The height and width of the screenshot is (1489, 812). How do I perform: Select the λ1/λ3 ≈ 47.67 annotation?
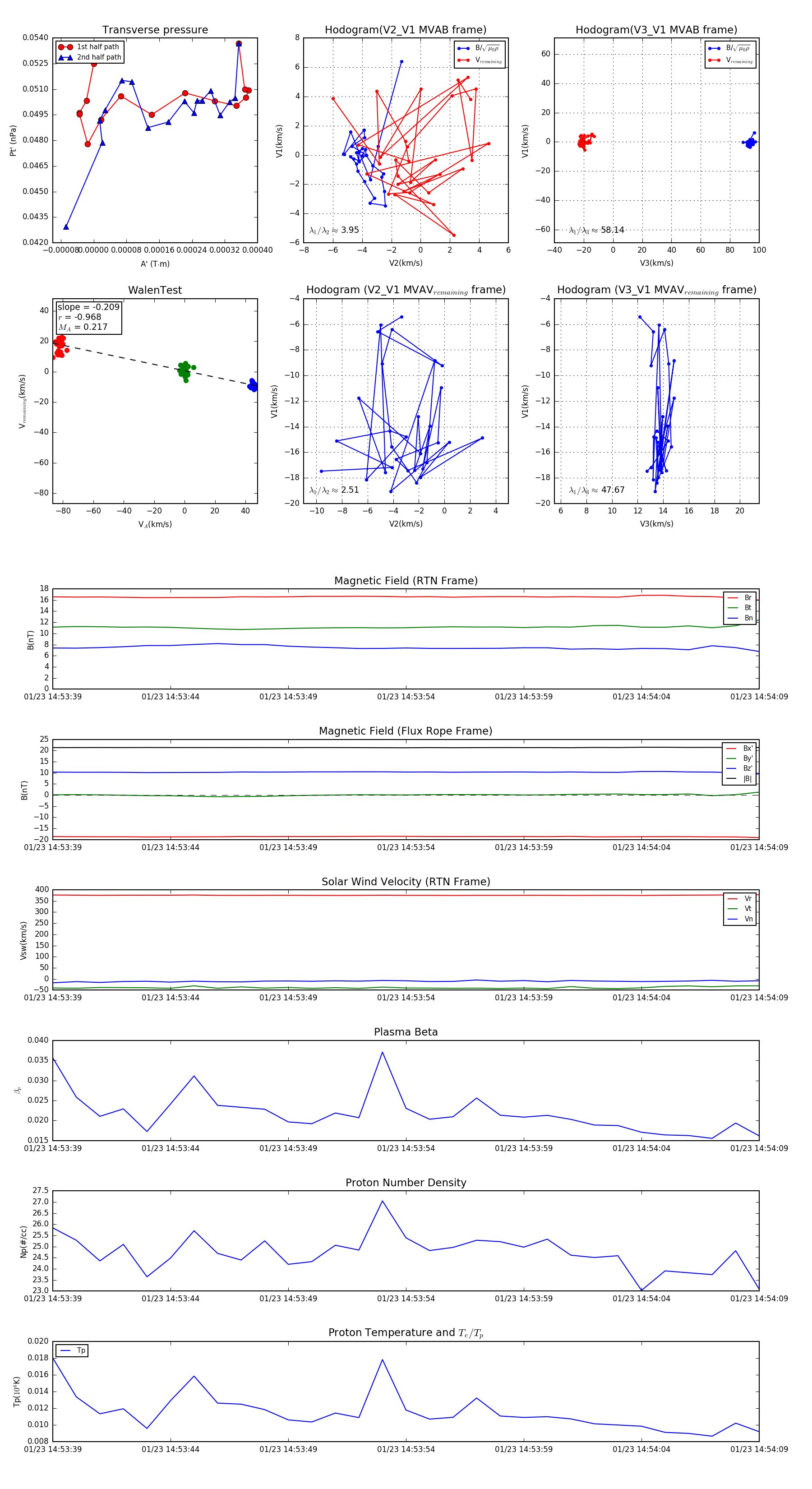pos(596,490)
